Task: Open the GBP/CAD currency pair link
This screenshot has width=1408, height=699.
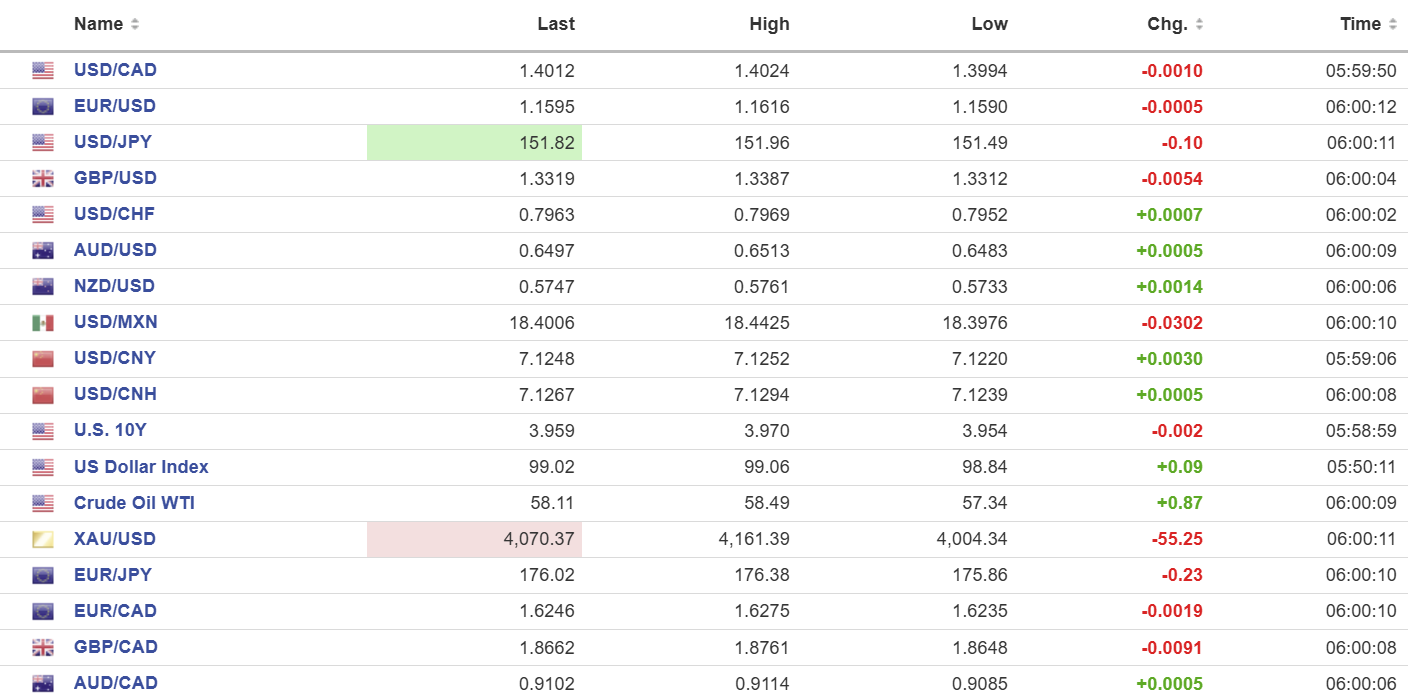Action: coord(116,647)
